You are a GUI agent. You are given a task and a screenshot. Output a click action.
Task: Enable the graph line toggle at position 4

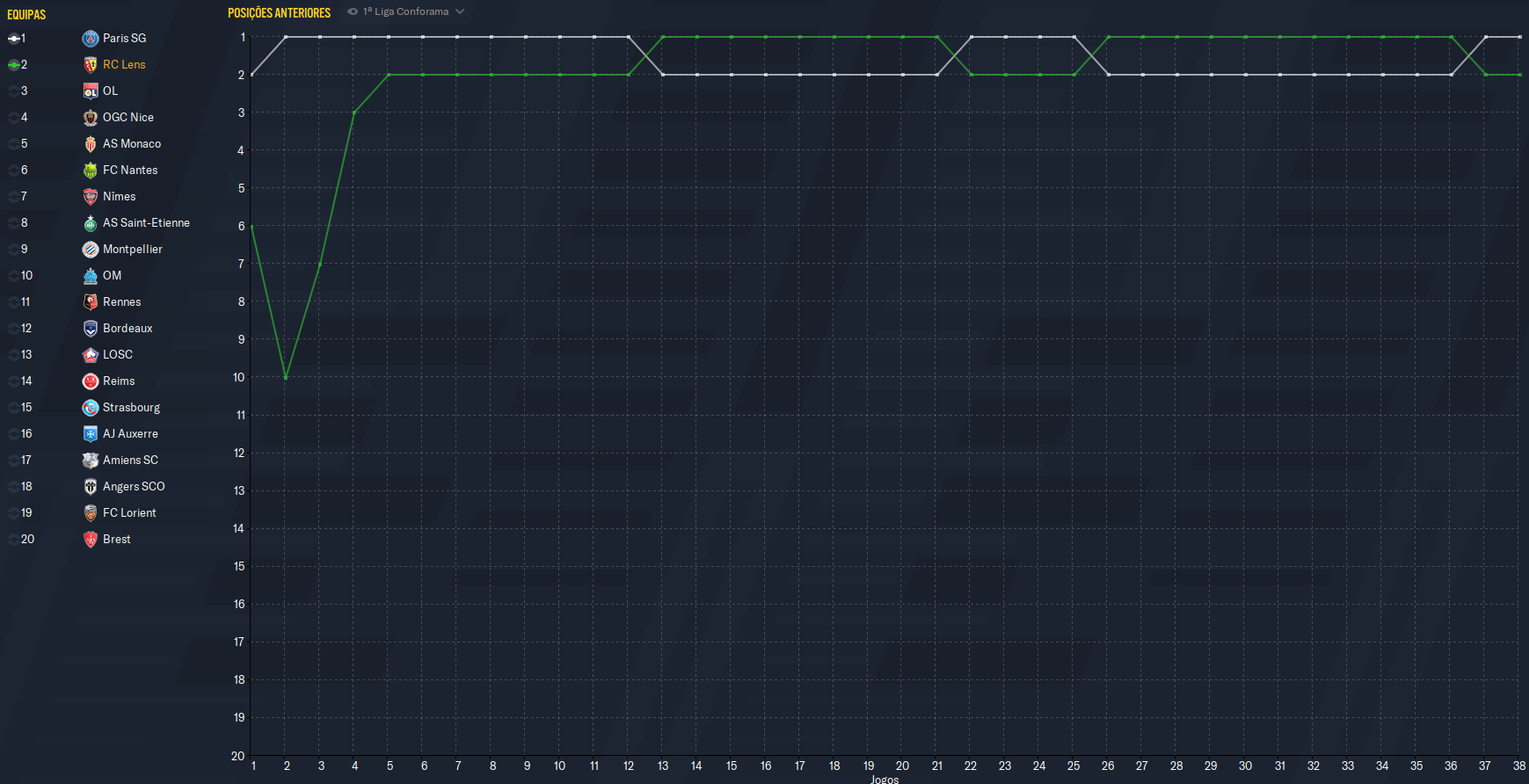pos(14,118)
